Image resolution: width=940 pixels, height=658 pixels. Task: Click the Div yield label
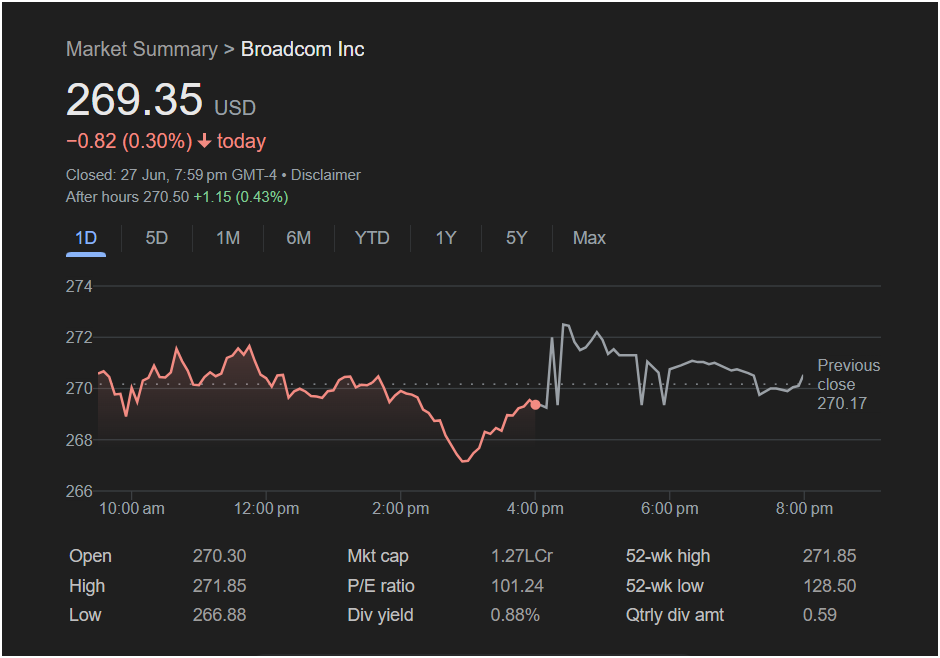pos(380,615)
